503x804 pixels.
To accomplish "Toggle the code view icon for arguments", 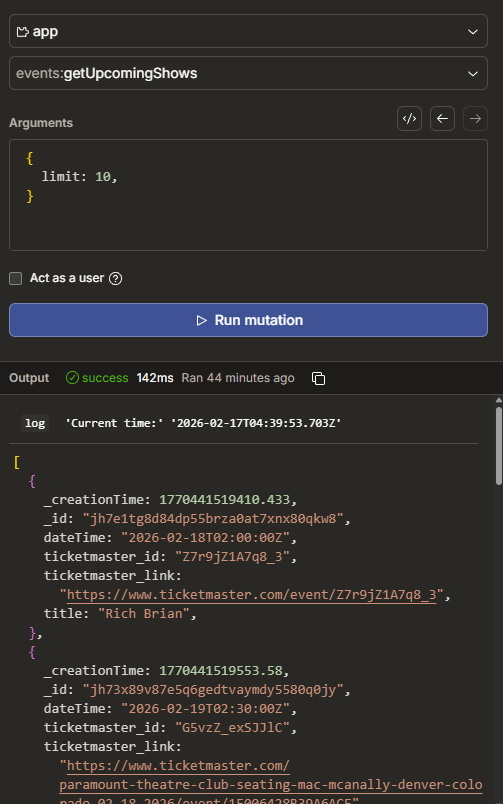I will (409, 119).
